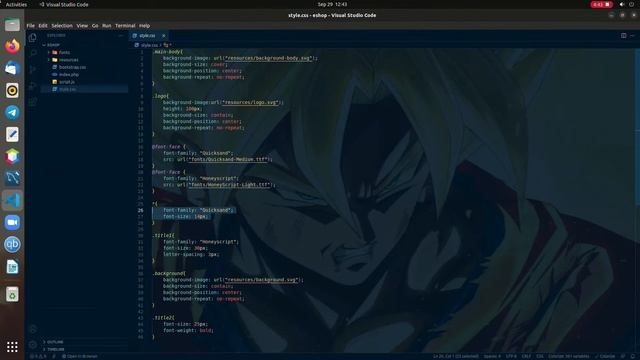This screenshot has height=360, width=640.
Task: Open the Search view in activity bar
Action: click(x=33, y=53)
